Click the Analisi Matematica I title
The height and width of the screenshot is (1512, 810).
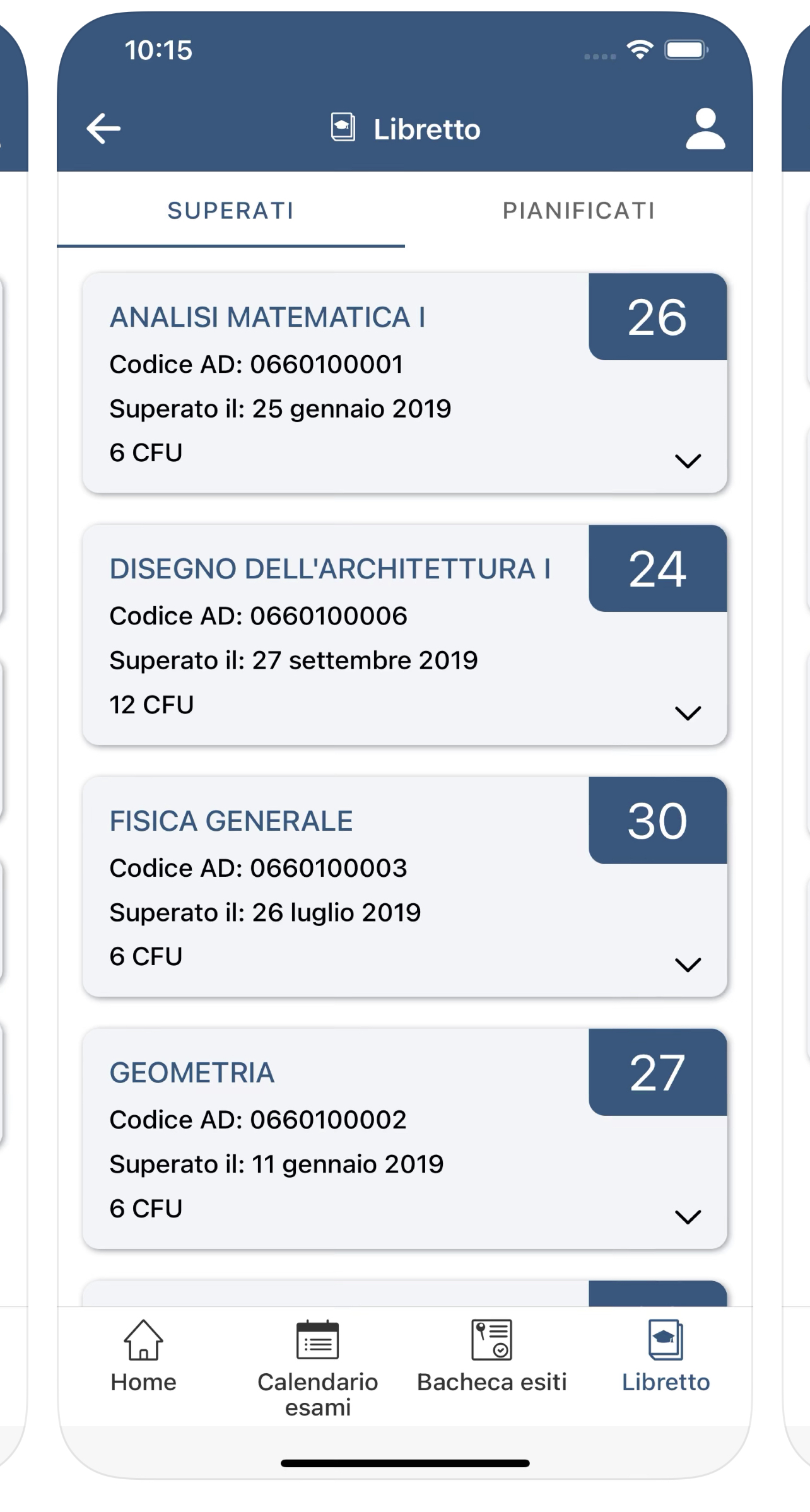click(x=267, y=317)
